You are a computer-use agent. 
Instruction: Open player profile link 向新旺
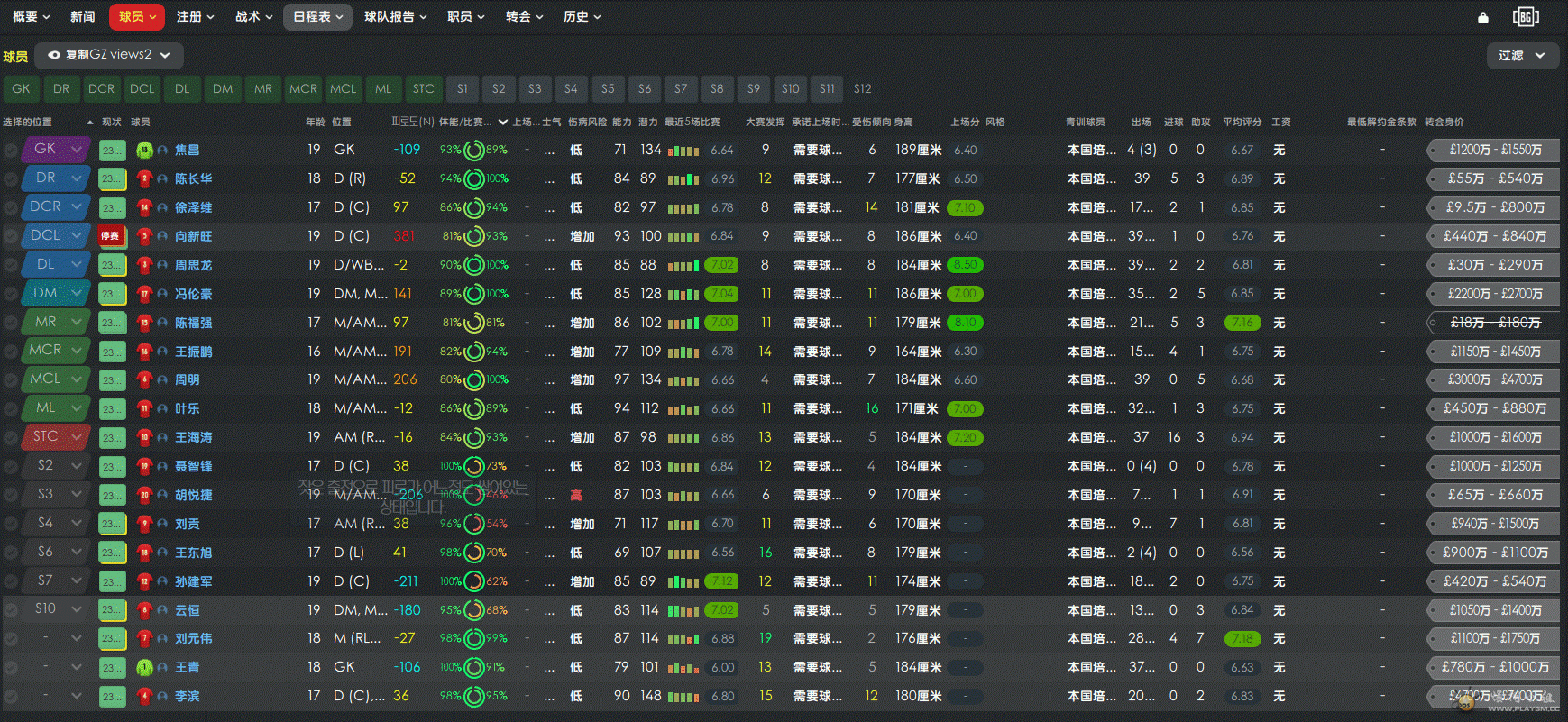(x=194, y=236)
